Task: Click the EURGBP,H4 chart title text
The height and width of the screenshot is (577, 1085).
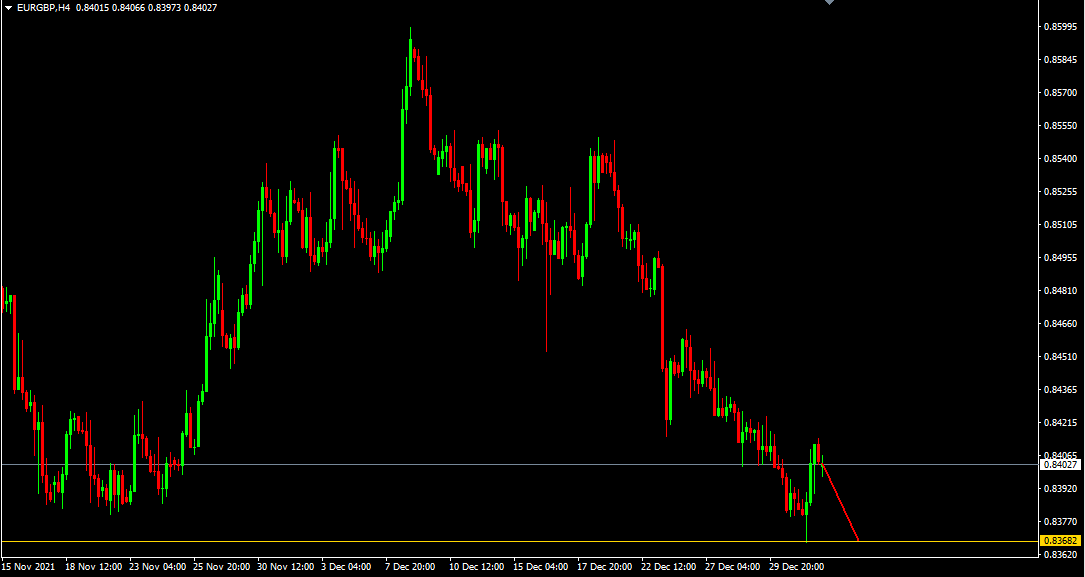Action: 44,8
